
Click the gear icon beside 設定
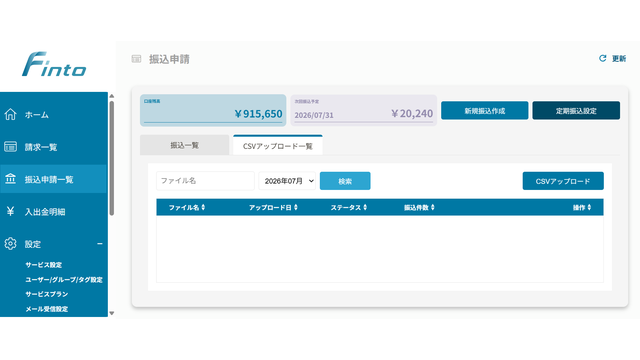click(x=11, y=244)
